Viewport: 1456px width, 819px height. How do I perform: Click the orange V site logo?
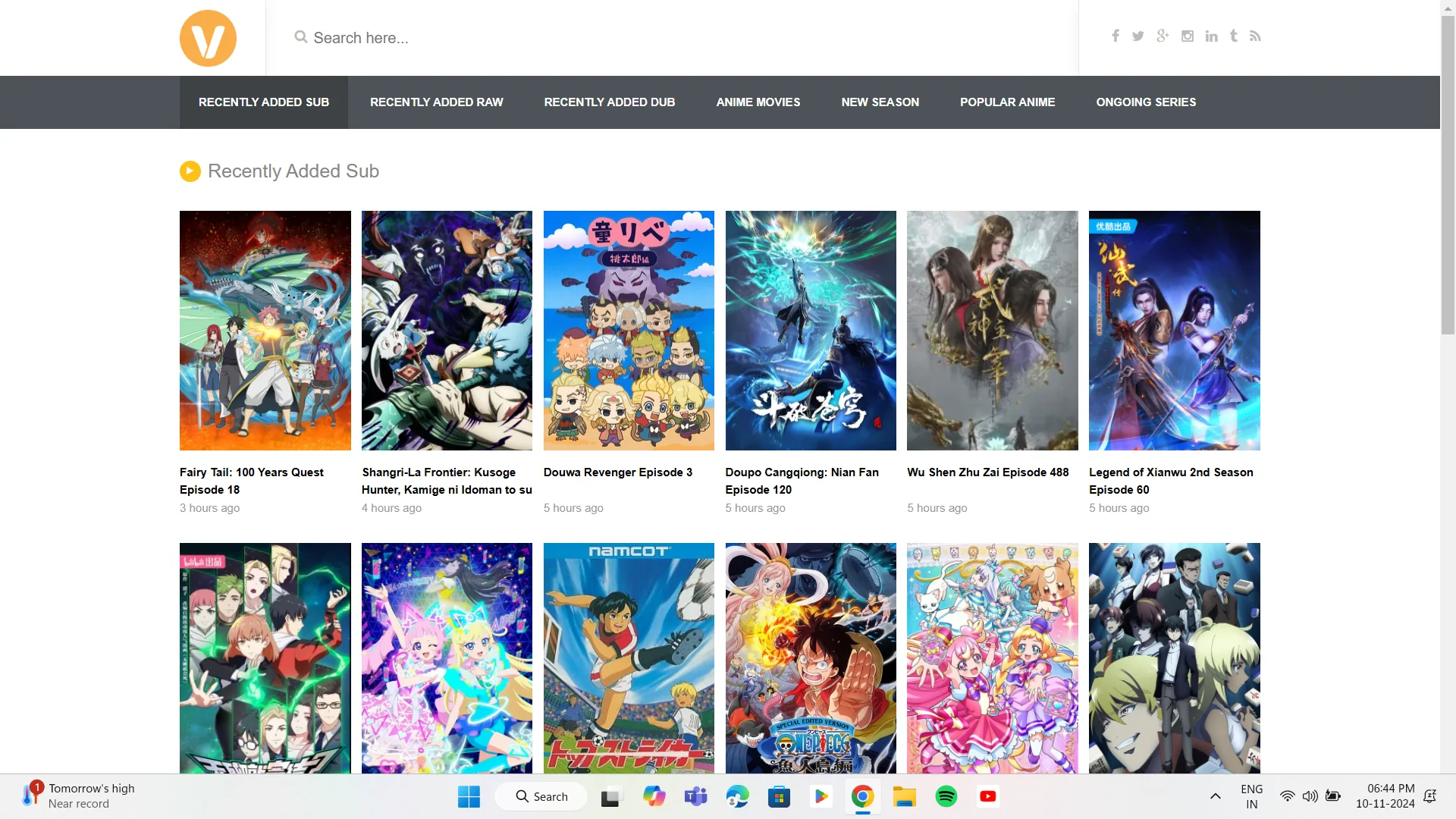[x=208, y=38]
